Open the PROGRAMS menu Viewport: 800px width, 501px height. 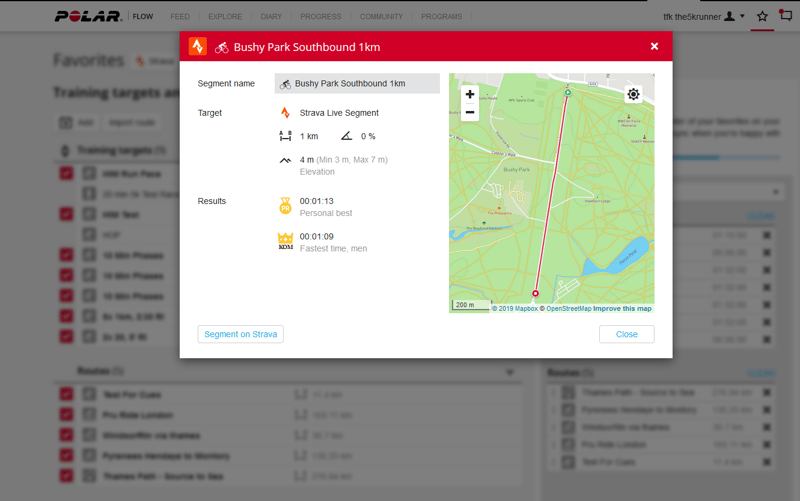pyautogui.click(x=441, y=17)
